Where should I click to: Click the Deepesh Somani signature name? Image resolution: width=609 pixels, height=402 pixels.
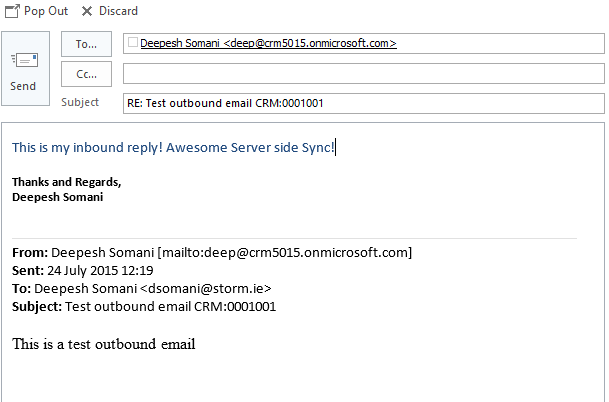(58, 197)
